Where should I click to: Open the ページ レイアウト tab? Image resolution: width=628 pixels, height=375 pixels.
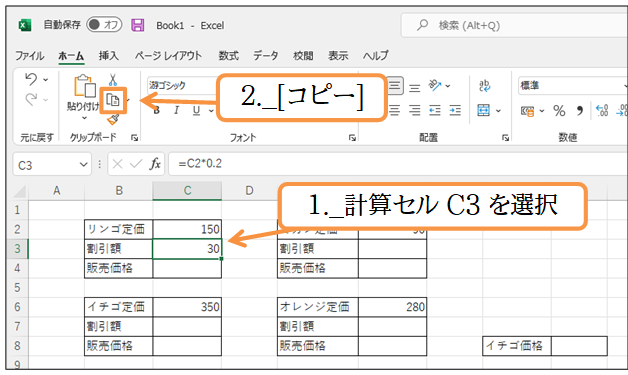[x=168, y=55]
